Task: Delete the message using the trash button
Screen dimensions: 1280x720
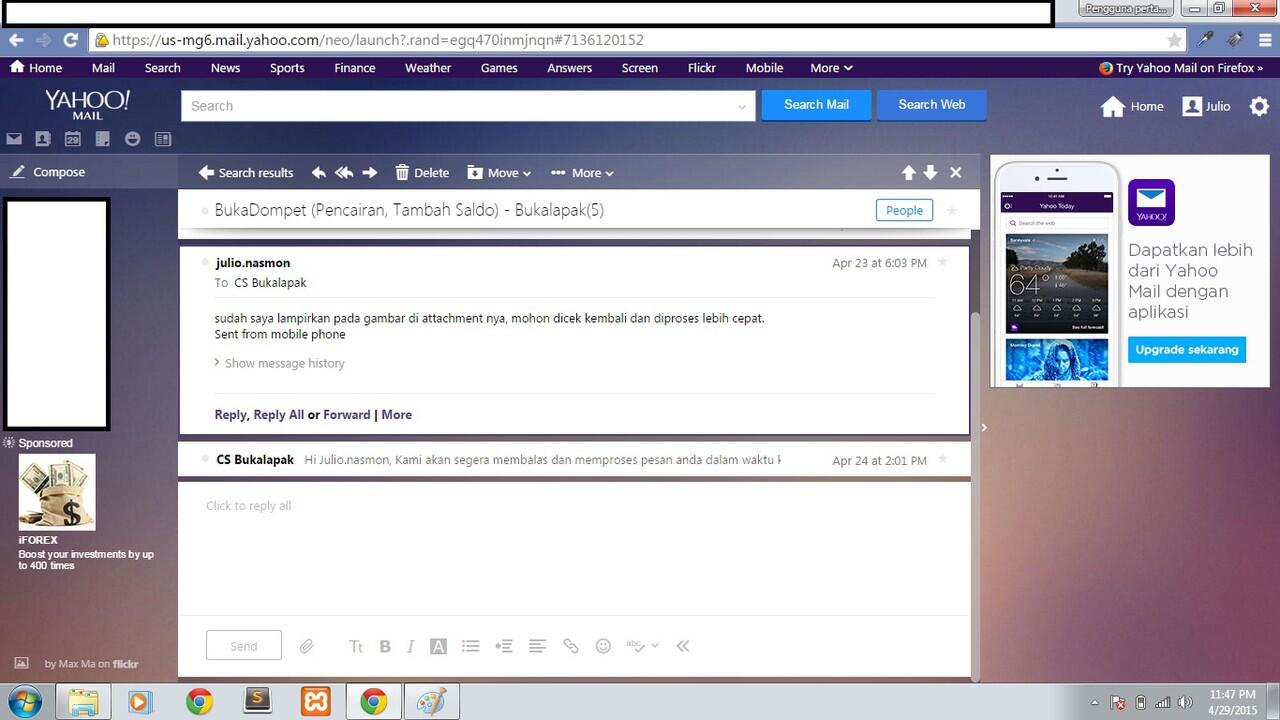Action: (422, 172)
